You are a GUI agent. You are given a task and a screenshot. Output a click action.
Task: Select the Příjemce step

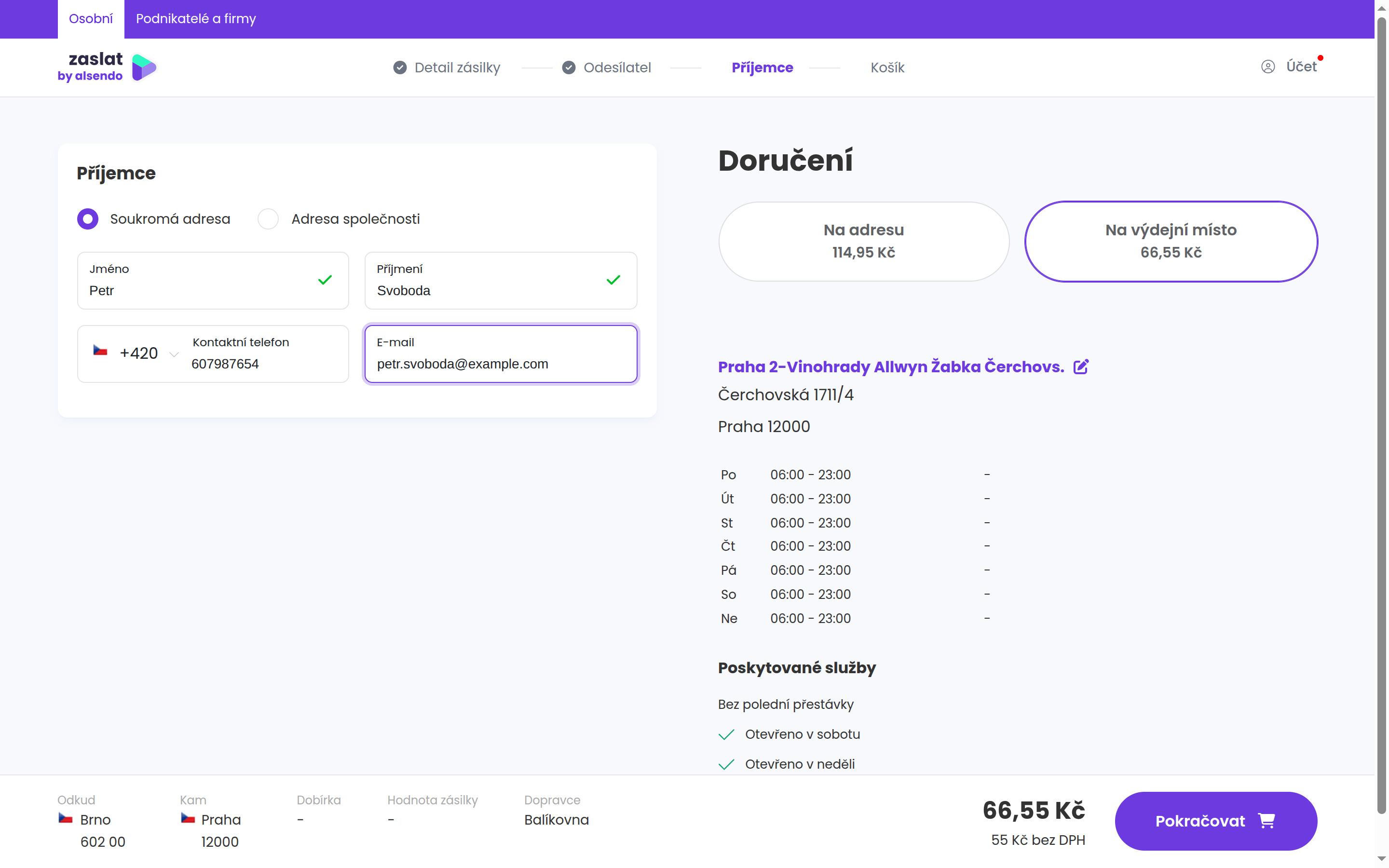[x=762, y=68]
